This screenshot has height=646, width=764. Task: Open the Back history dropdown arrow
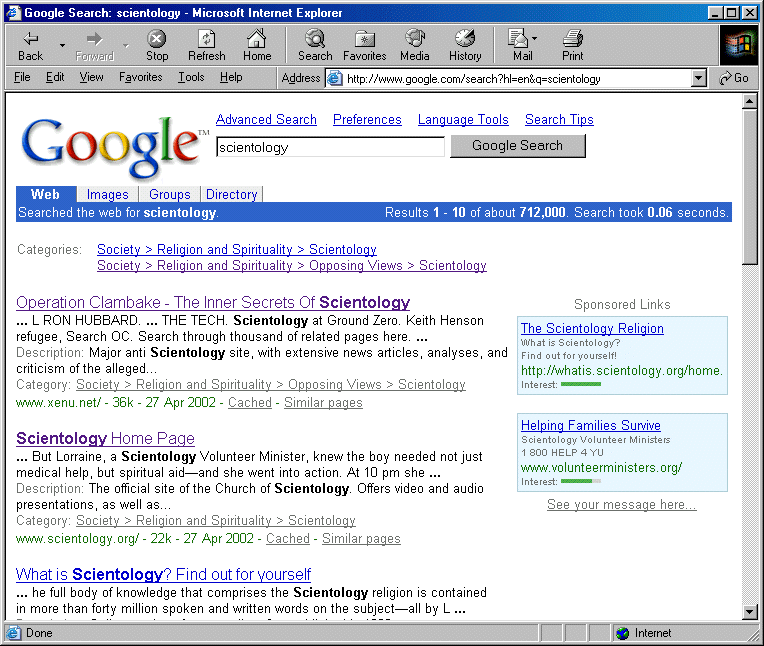(x=62, y=45)
